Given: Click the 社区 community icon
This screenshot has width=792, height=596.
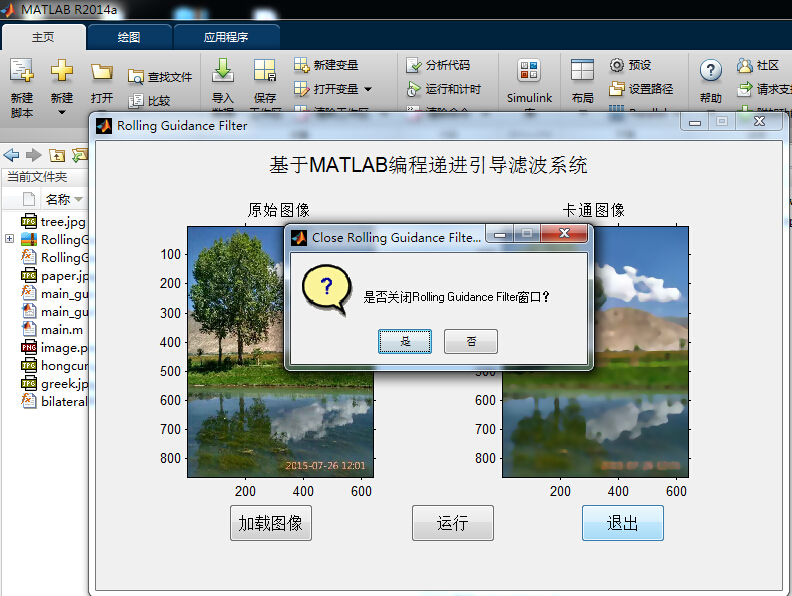Looking at the screenshot, I should pyautogui.click(x=745, y=65).
